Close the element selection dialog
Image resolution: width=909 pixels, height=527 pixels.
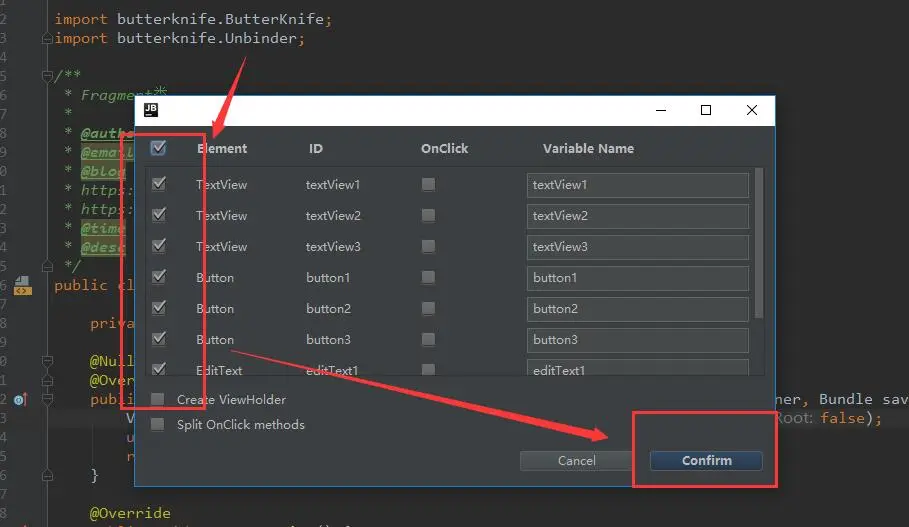click(752, 110)
